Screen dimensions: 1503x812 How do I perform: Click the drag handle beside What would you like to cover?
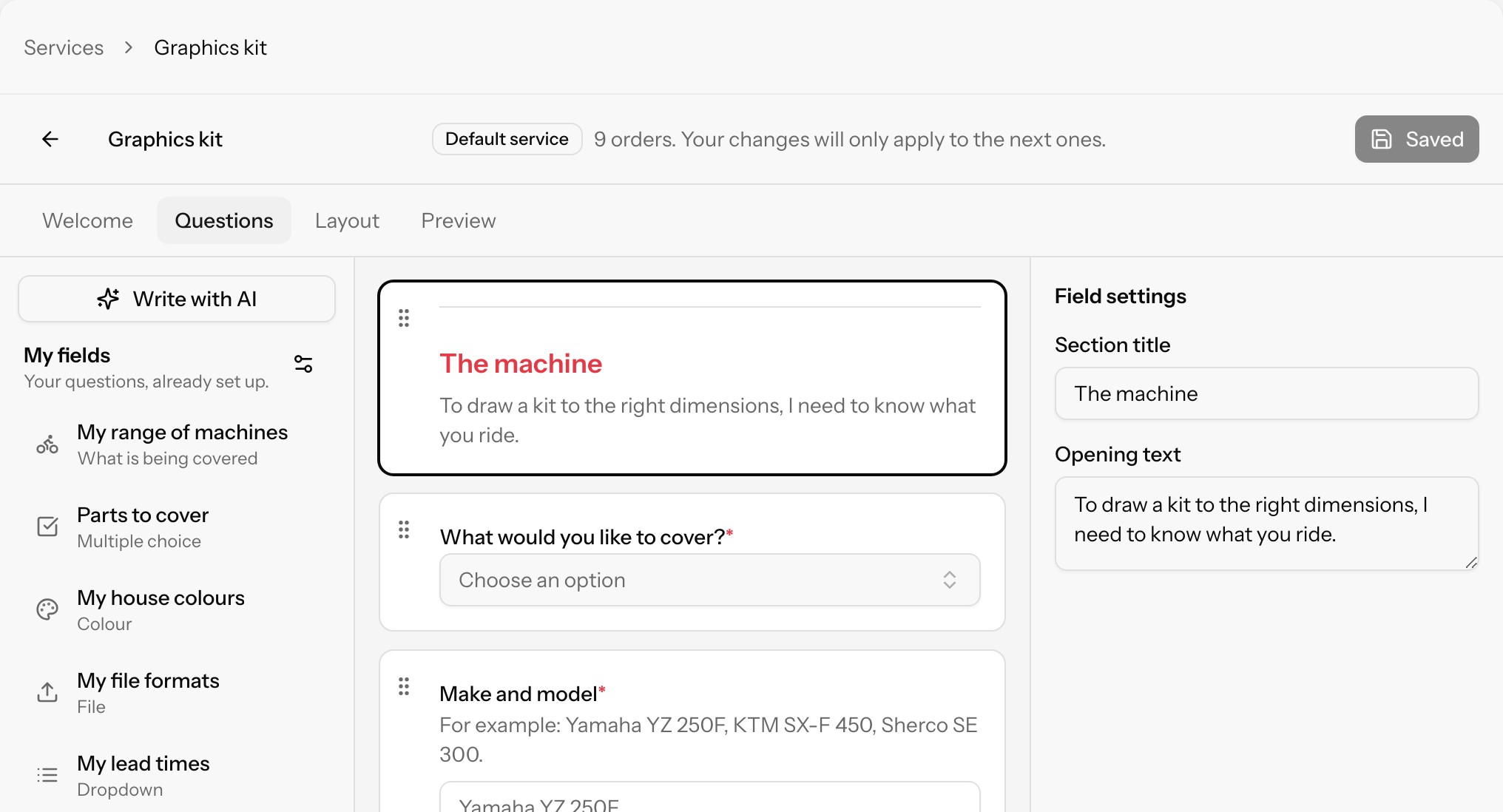tap(404, 530)
